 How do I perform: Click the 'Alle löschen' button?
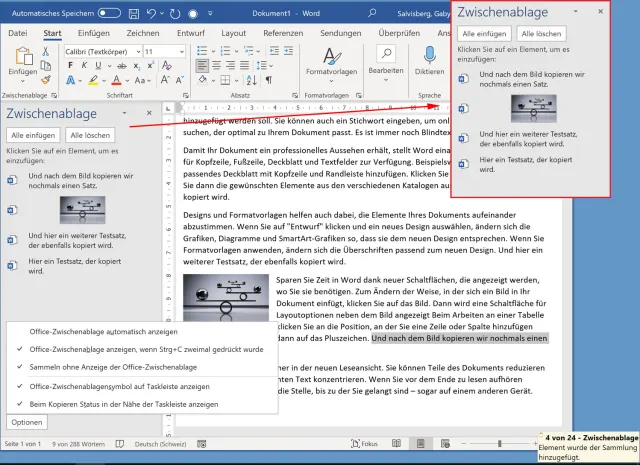pyautogui.click(x=90, y=135)
